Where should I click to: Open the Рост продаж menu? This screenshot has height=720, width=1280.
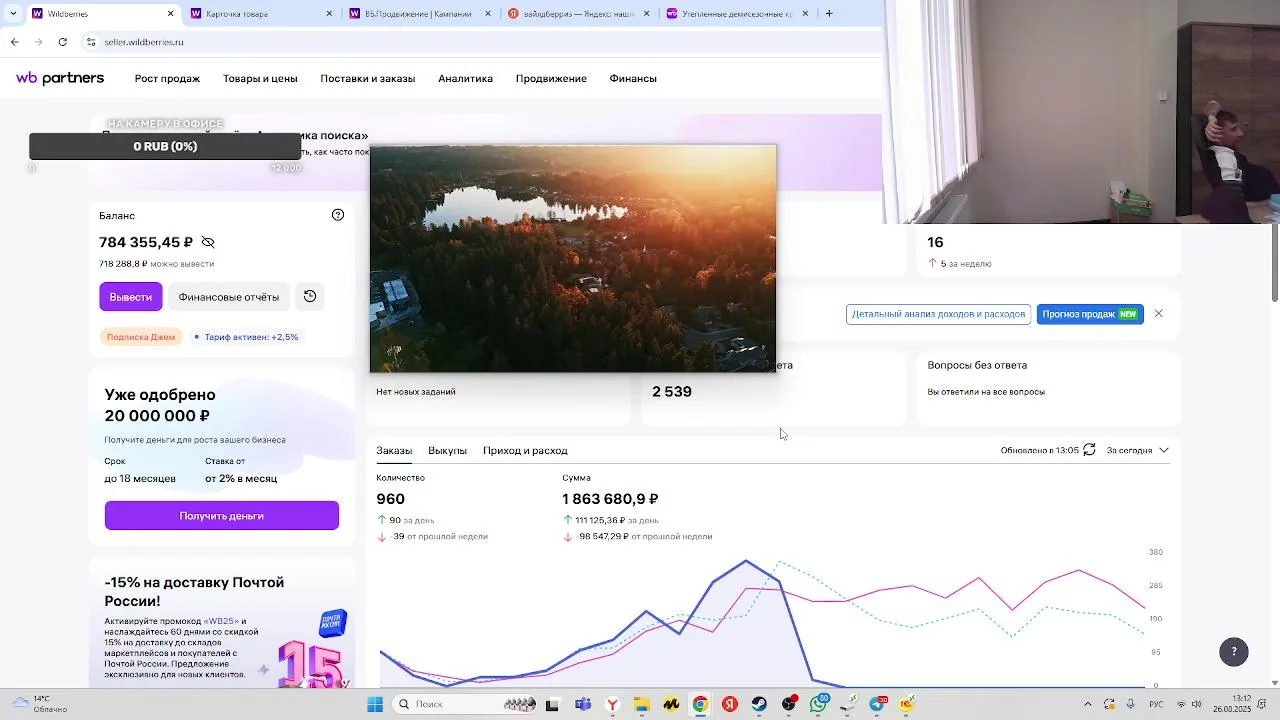click(x=167, y=78)
